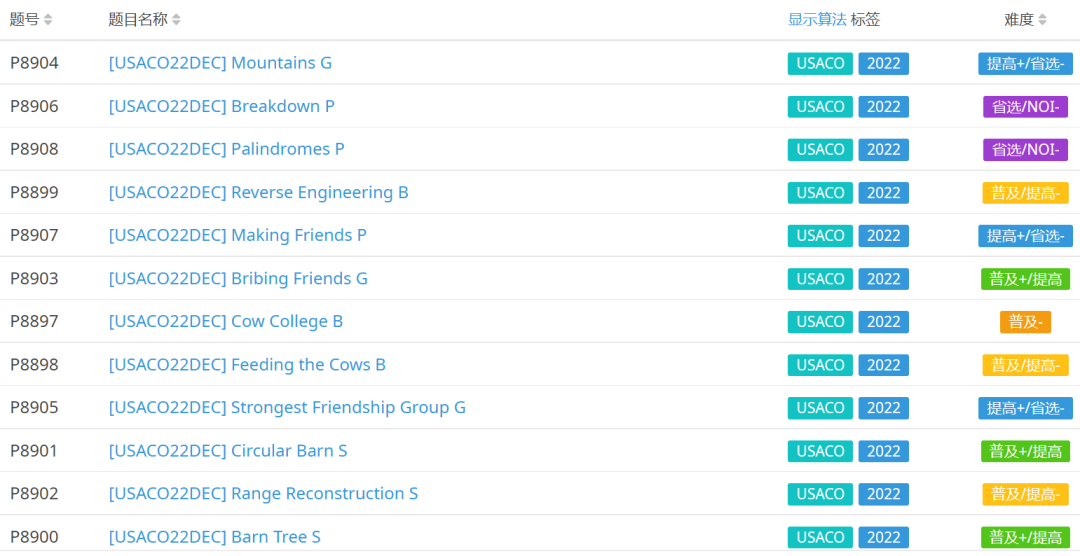Open Breakdown P problem link
The image size is (1080, 556).
pos(221,106)
